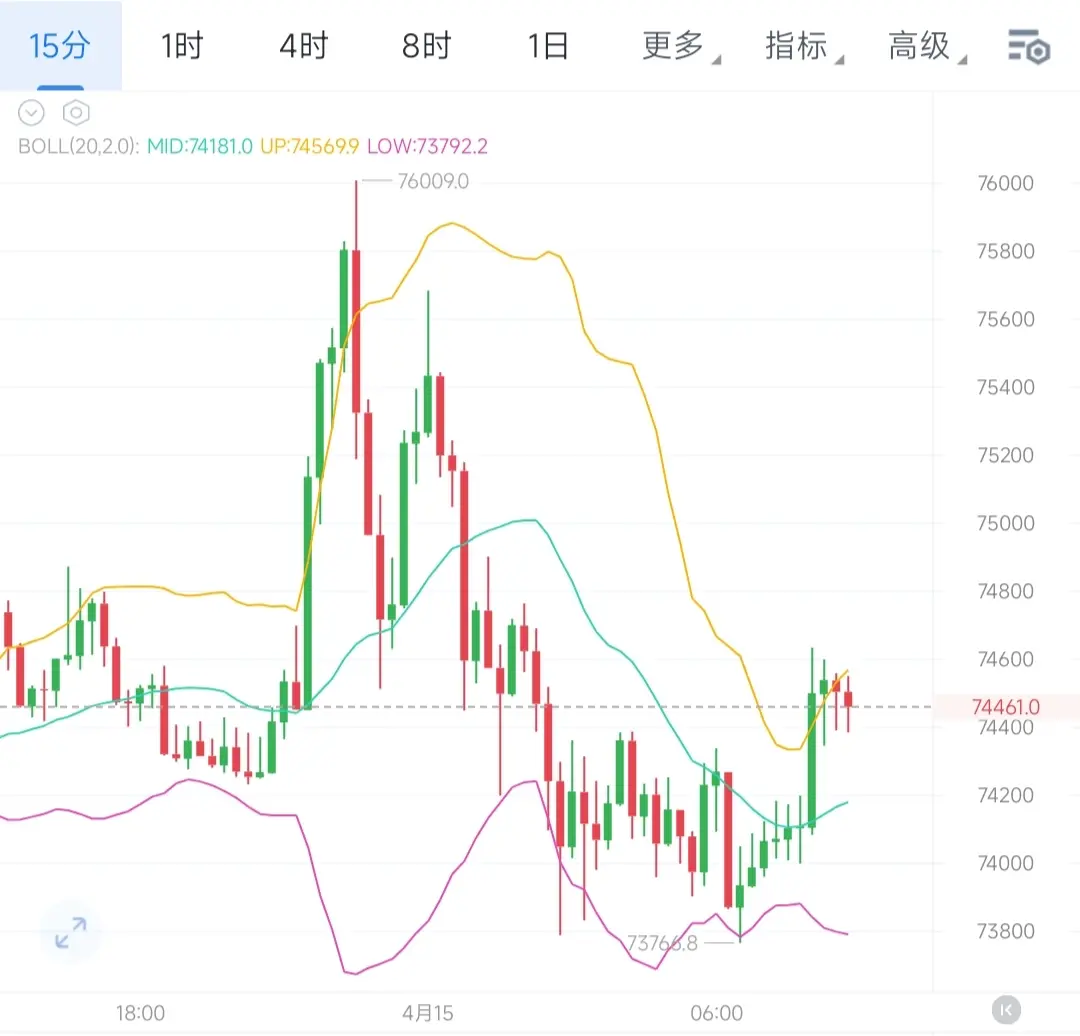This screenshot has height=1036, width=1080.
Task: Click the 75800 price axis label
Action: (1006, 251)
